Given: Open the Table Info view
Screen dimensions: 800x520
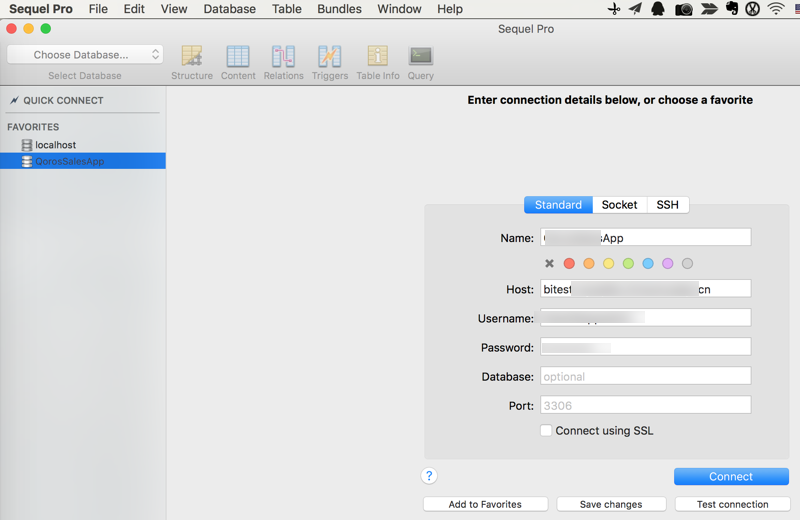Looking at the screenshot, I should point(378,62).
